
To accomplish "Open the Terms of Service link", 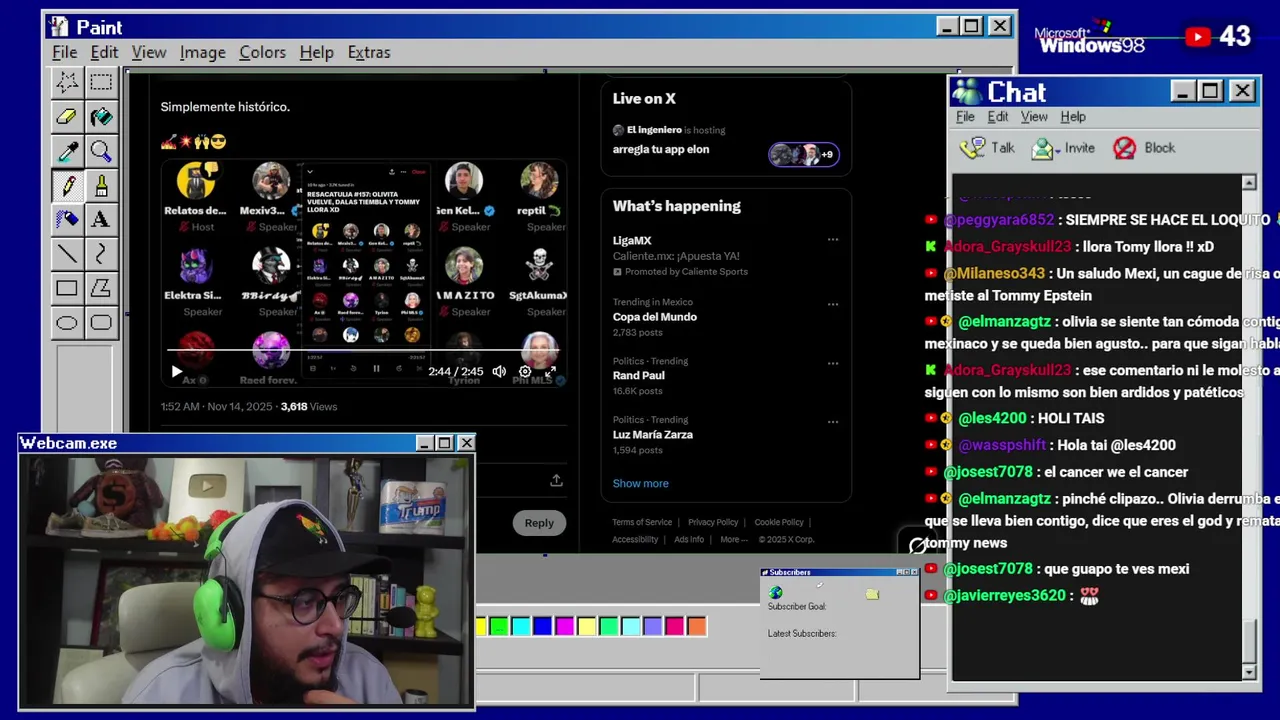I will coord(642,522).
